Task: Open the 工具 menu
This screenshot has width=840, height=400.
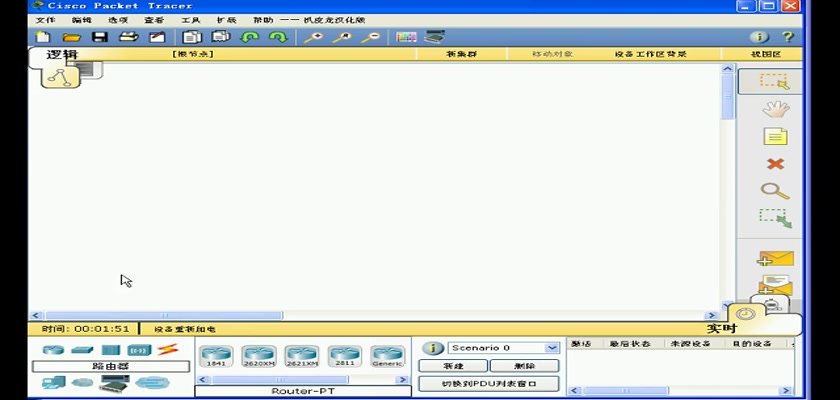Action: pos(190,20)
